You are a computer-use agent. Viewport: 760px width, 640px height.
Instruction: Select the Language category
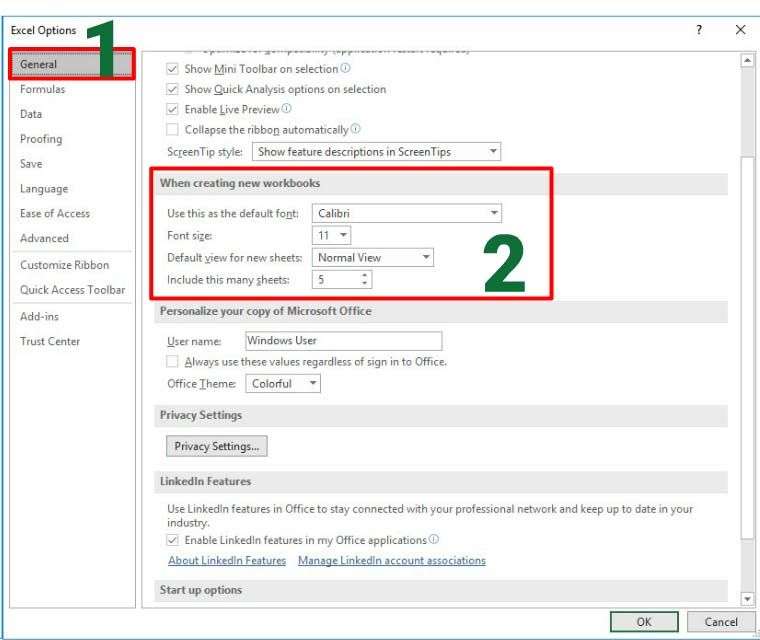click(72, 189)
